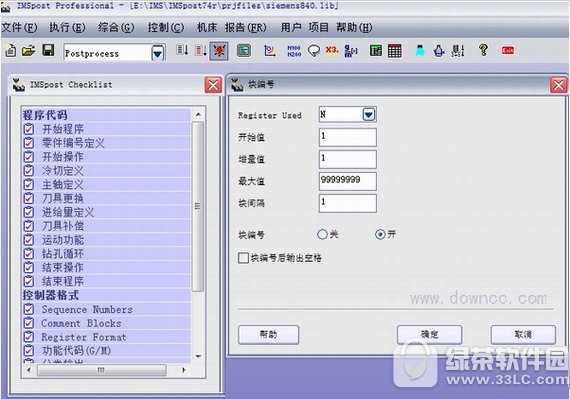Image resolution: width=570 pixels, height=399 pixels.
Task: Click the 开始值 input field
Action: [x=348, y=137]
